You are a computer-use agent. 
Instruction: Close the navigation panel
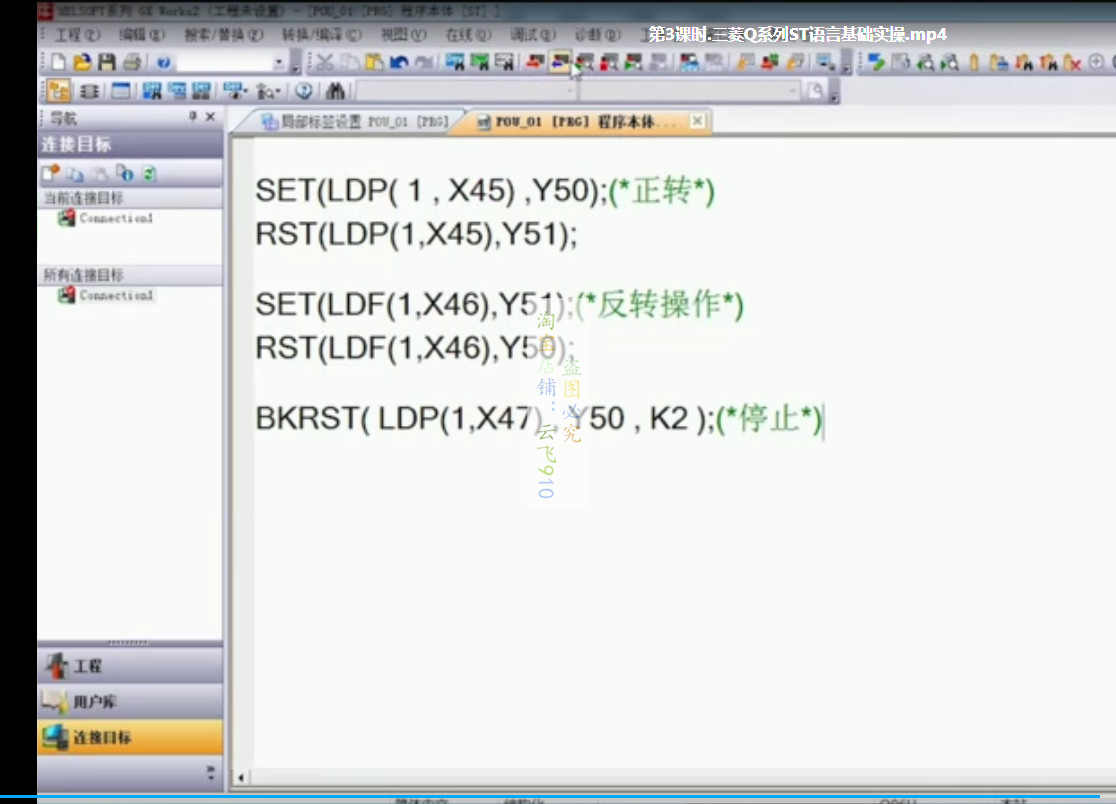click(x=210, y=116)
